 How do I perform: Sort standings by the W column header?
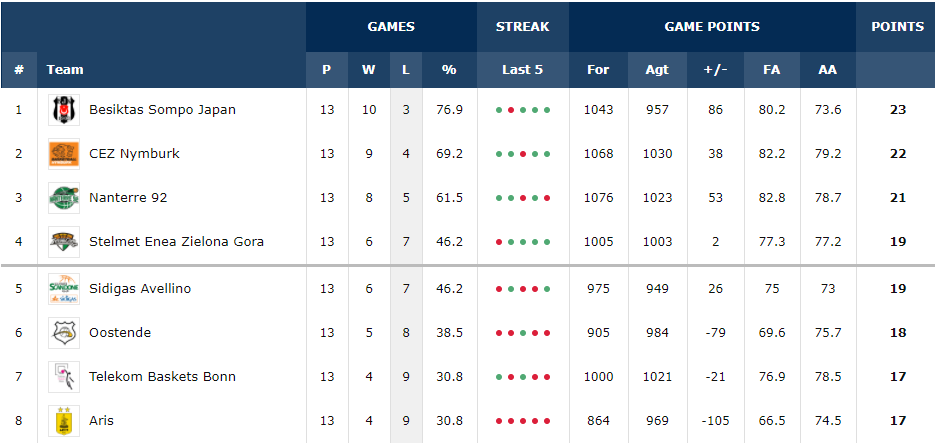(369, 70)
